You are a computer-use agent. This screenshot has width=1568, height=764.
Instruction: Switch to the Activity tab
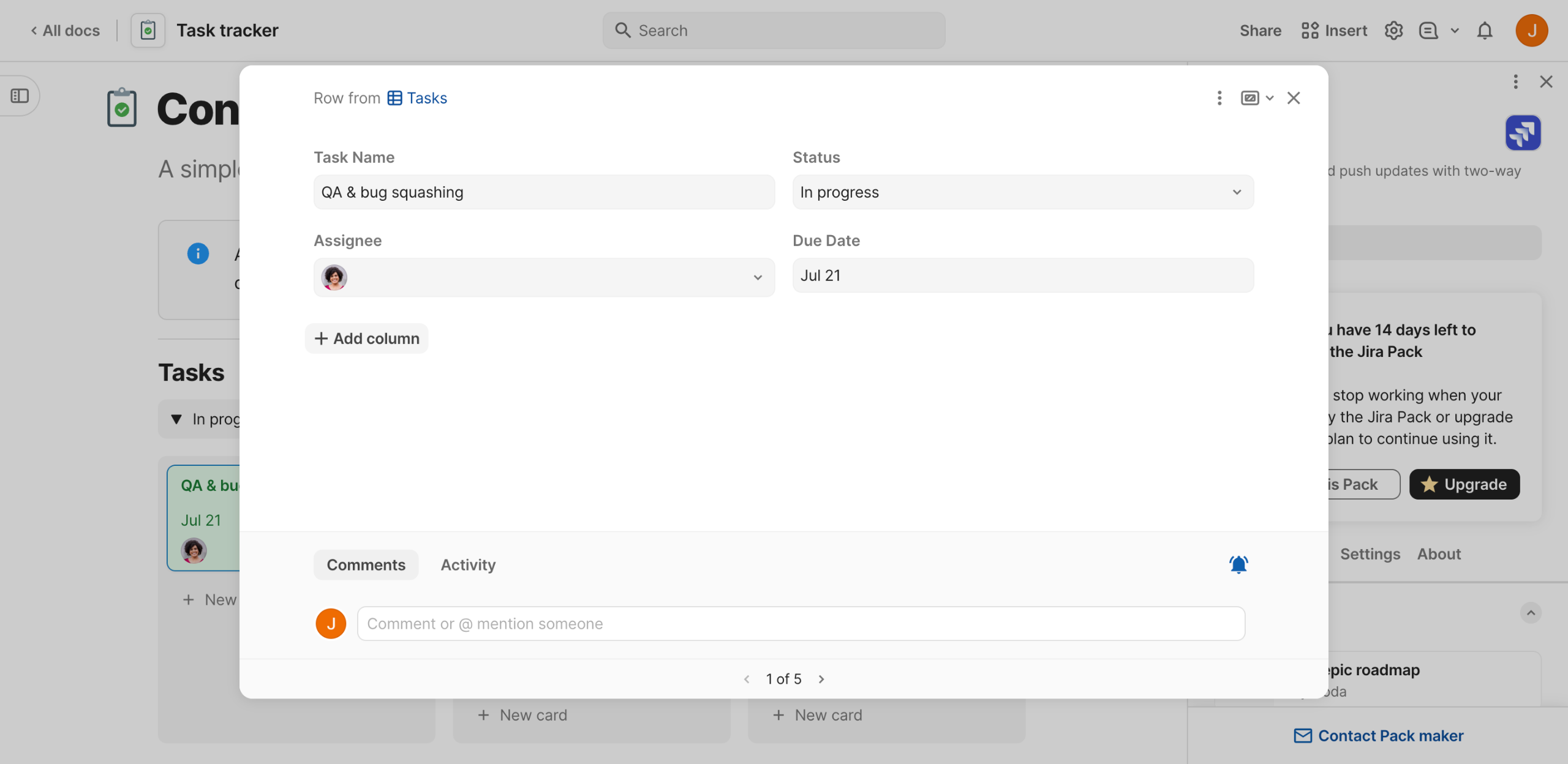click(x=468, y=564)
